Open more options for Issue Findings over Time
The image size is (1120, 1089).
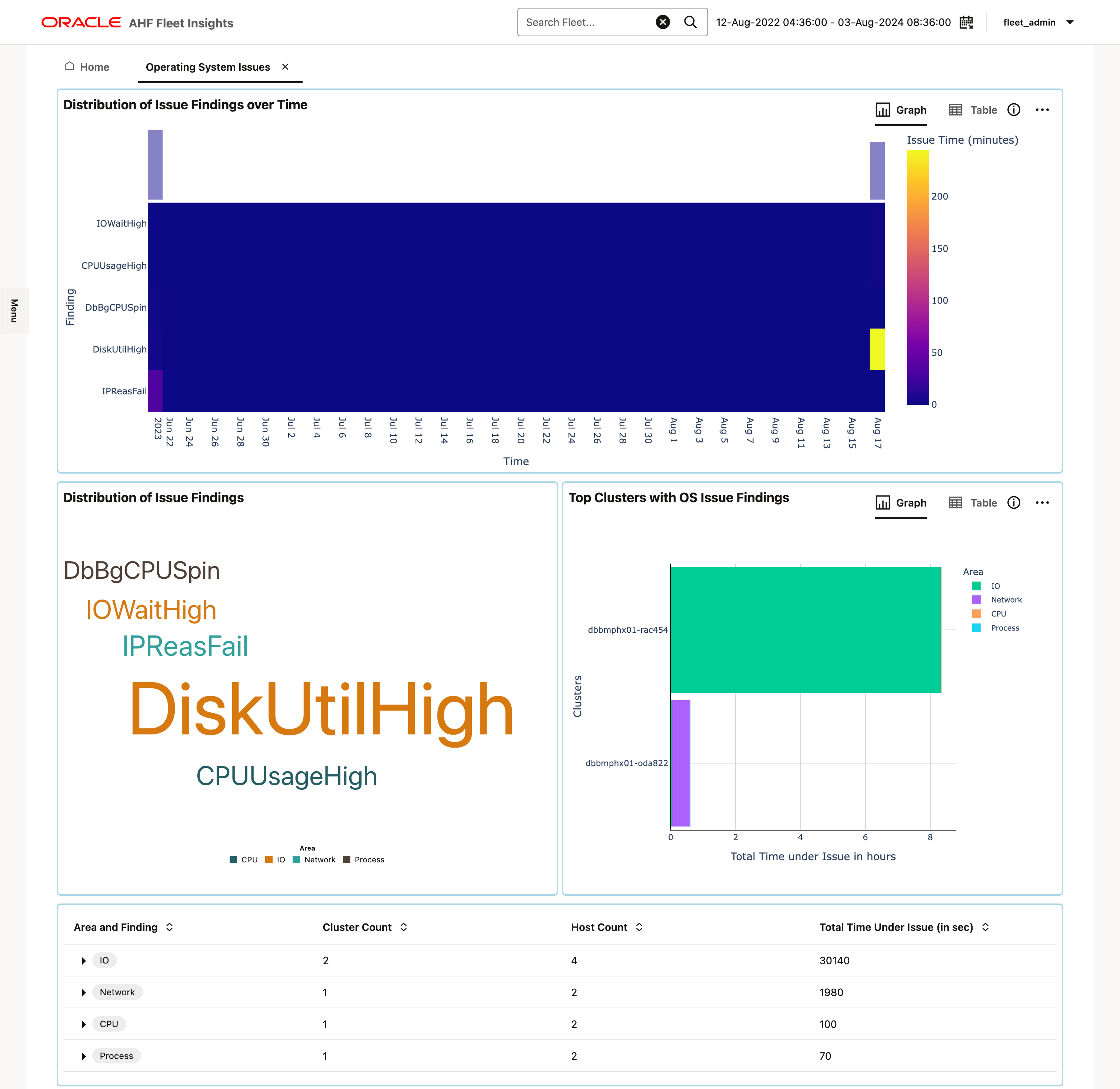point(1042,110)
